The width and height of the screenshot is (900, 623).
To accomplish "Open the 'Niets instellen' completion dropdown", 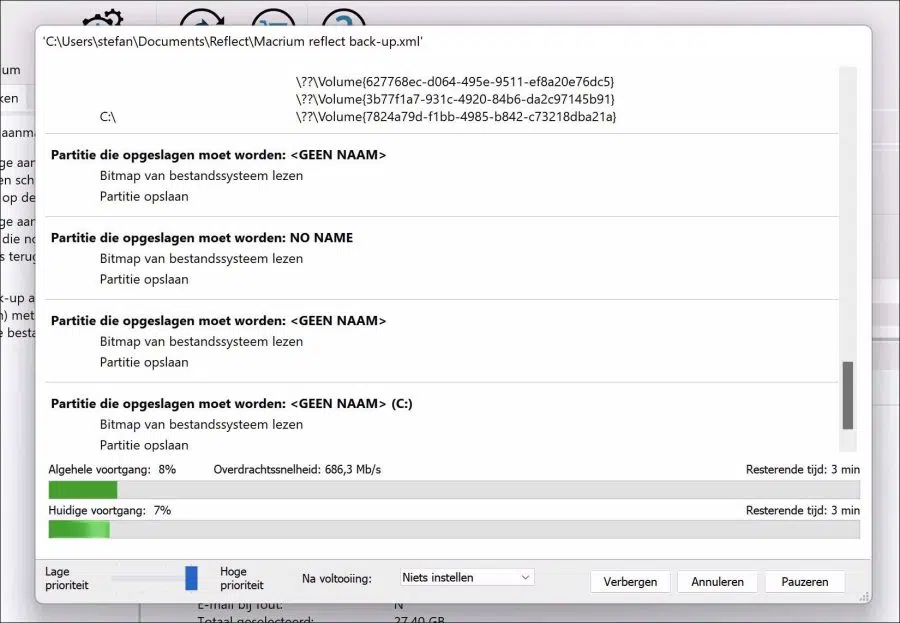I will click(467, 577).
